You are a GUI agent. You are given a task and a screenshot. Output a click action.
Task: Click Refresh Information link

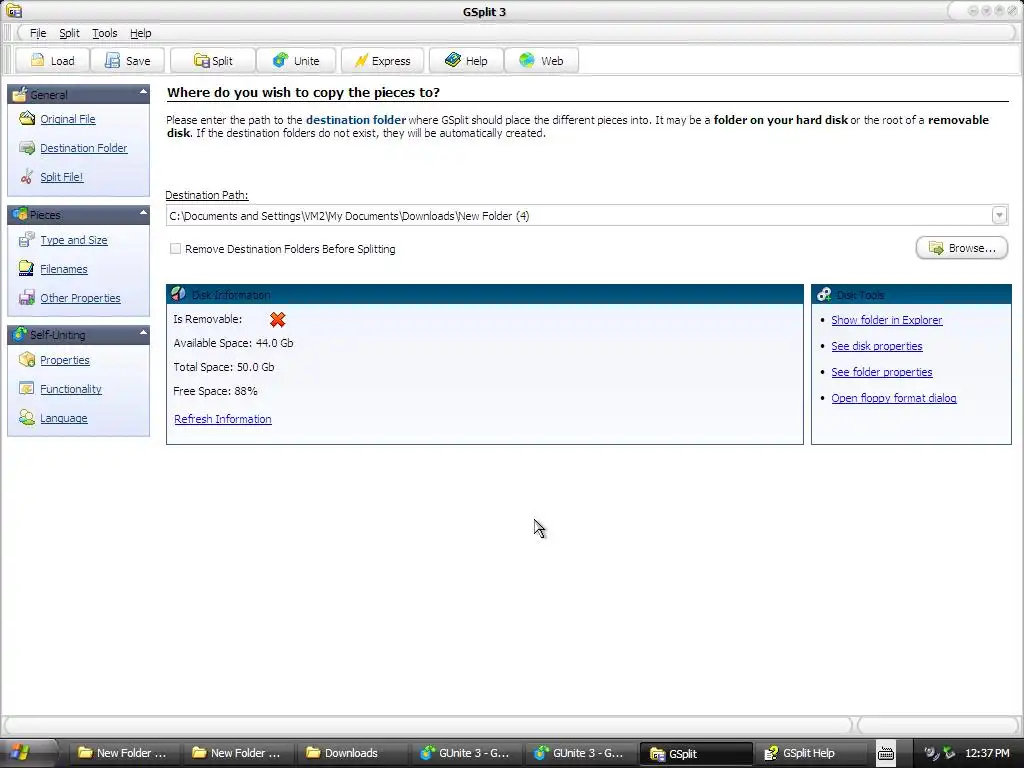[223, 419]
